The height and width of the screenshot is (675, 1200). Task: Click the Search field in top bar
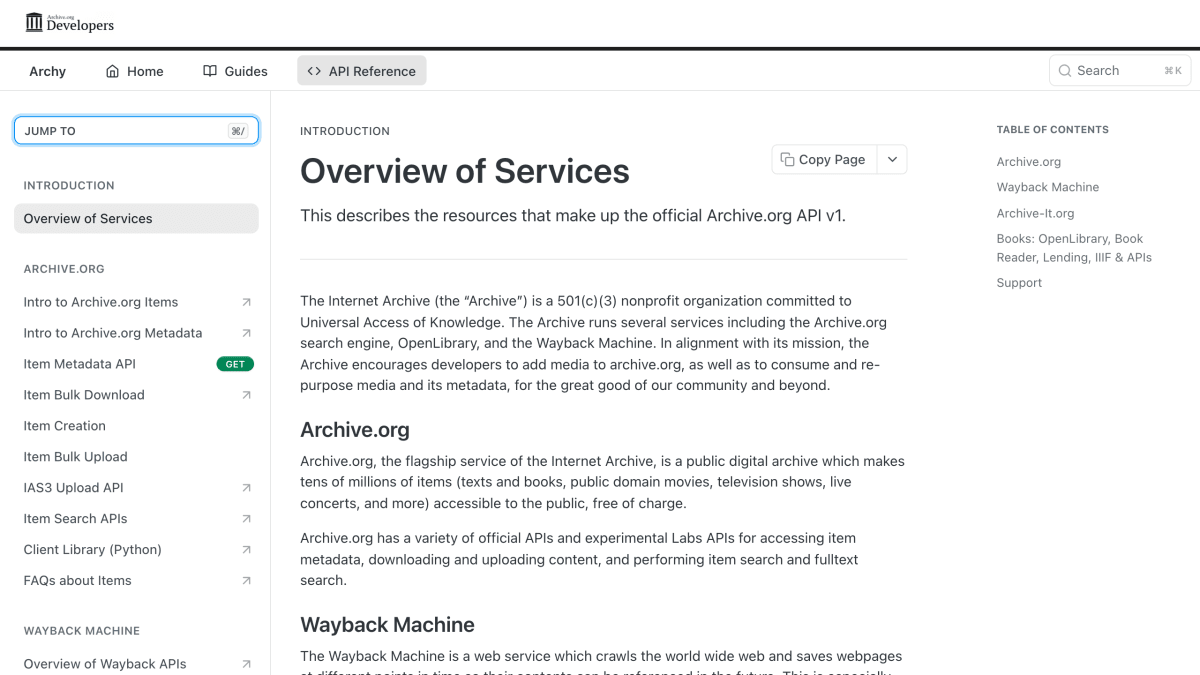[x=1120, y=71]
